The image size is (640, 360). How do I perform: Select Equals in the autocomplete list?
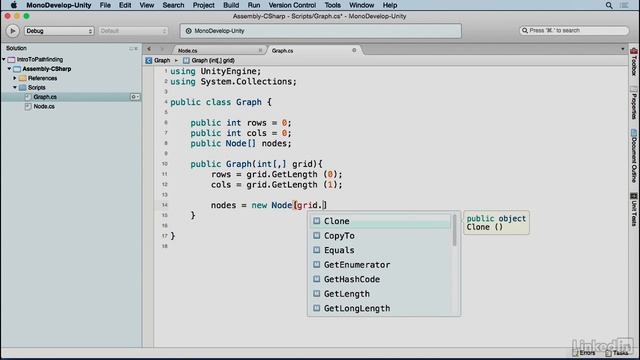[381, 250]
